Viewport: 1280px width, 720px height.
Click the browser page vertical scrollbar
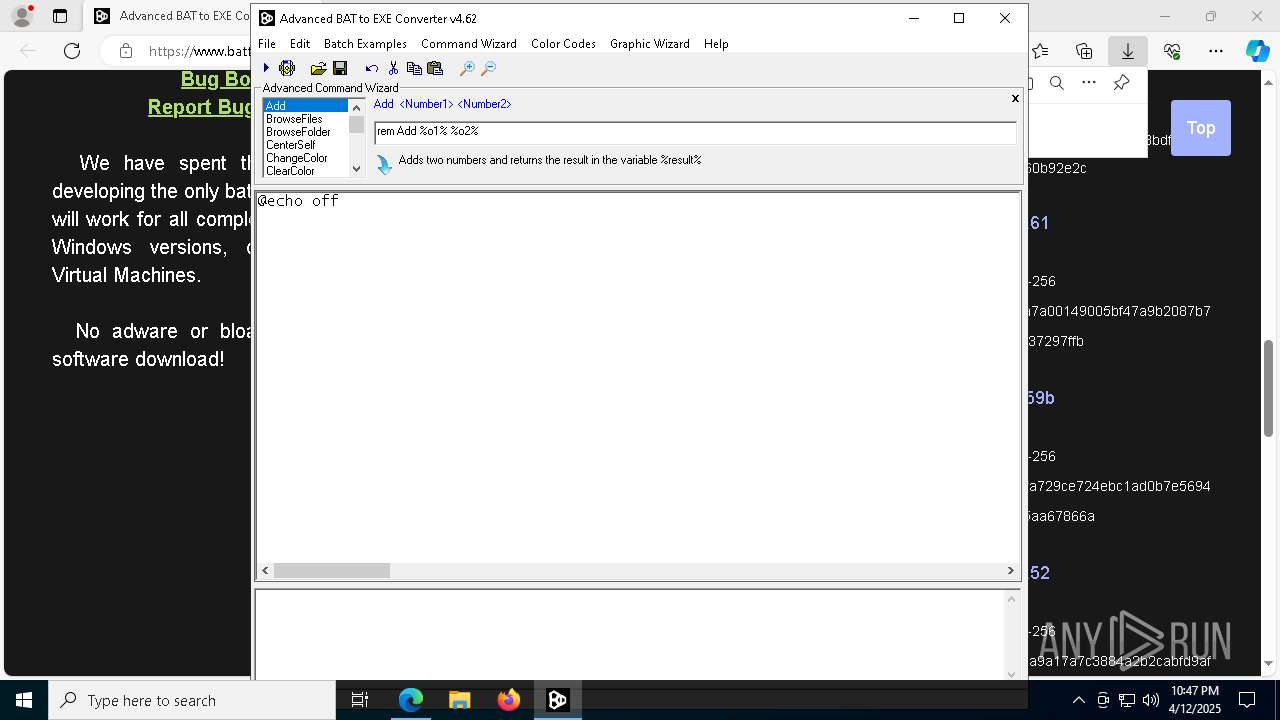pyautogui.click(x=1269, y=388)
